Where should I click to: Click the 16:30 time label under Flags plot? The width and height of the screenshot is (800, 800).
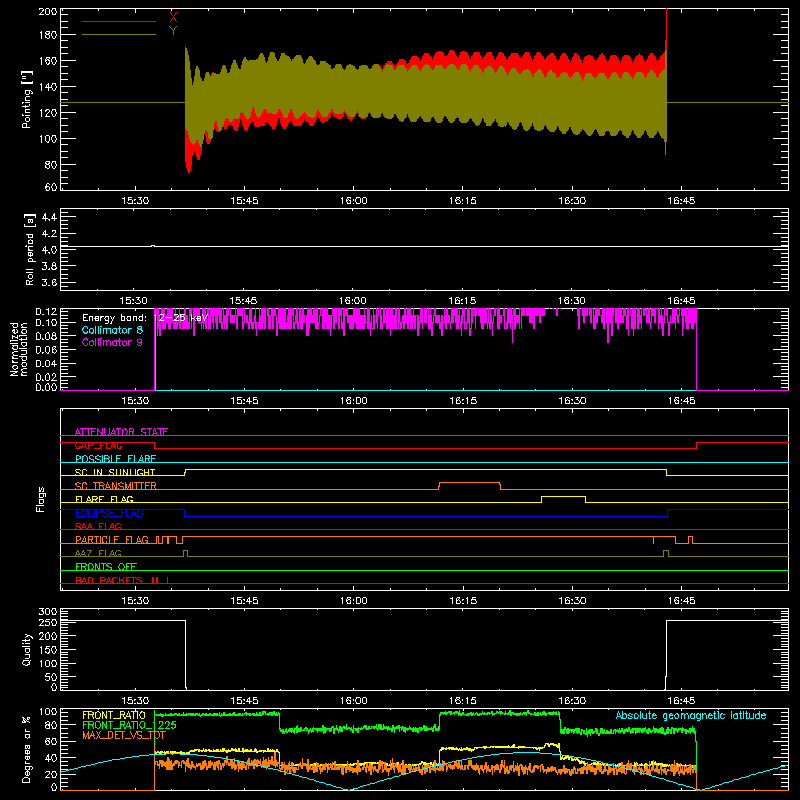pos(572,601)
